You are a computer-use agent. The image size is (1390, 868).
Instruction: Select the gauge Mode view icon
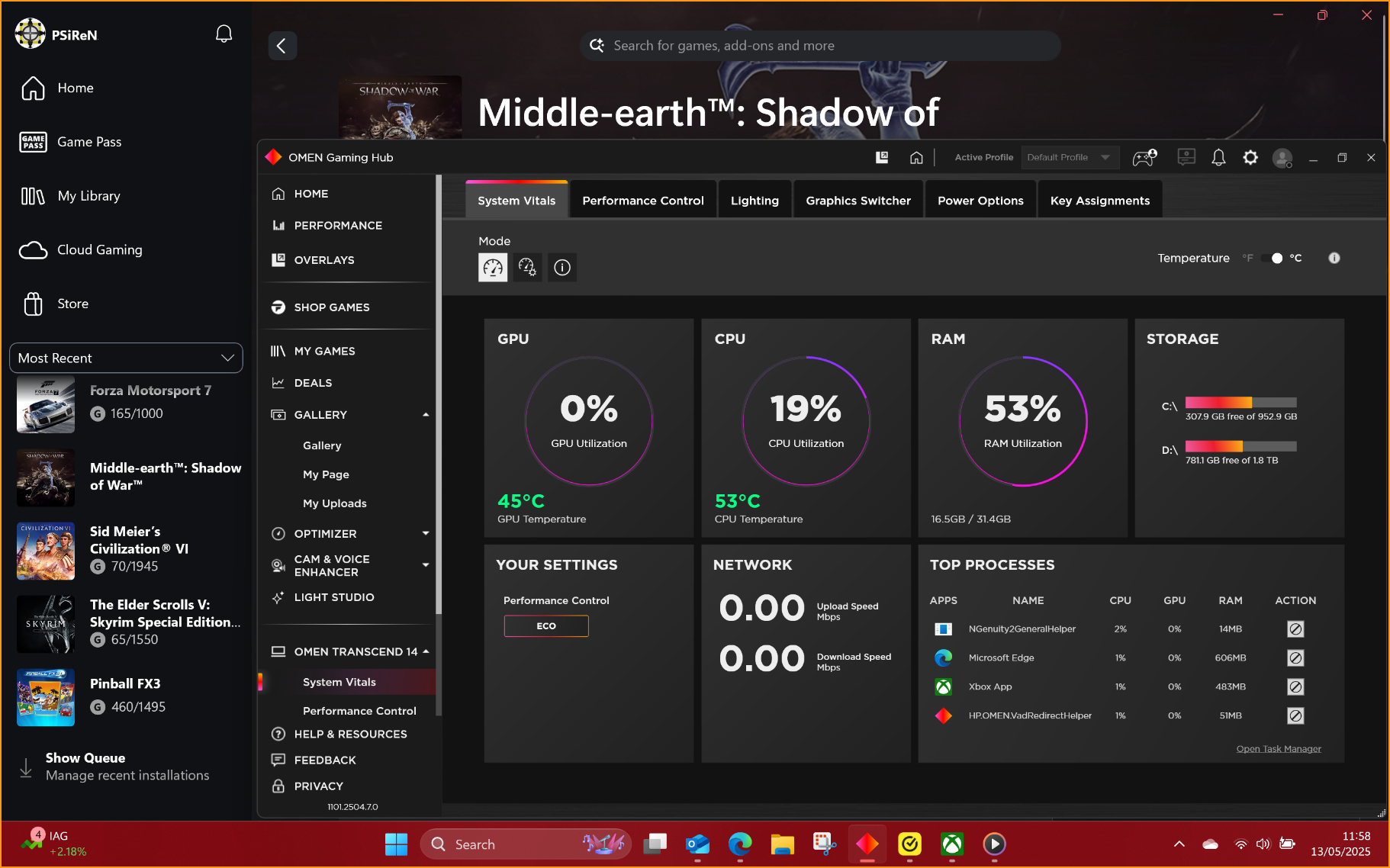click(493, 267)
